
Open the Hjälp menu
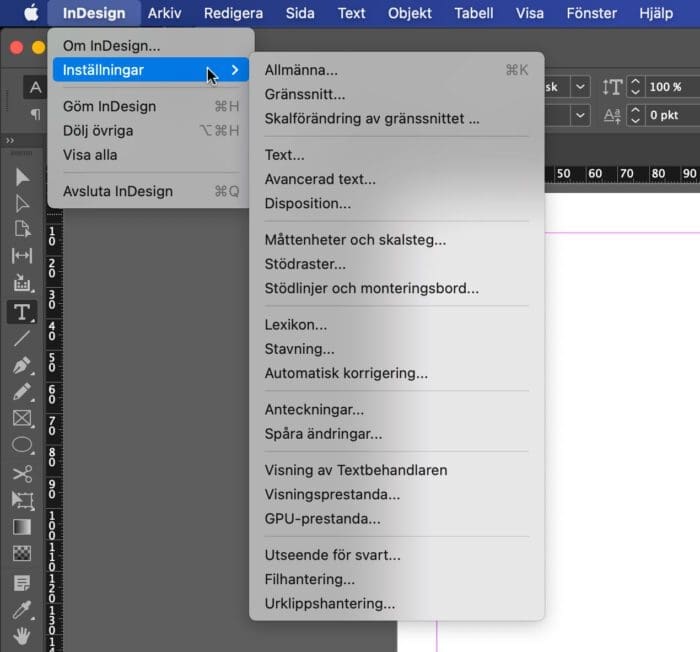656,13
